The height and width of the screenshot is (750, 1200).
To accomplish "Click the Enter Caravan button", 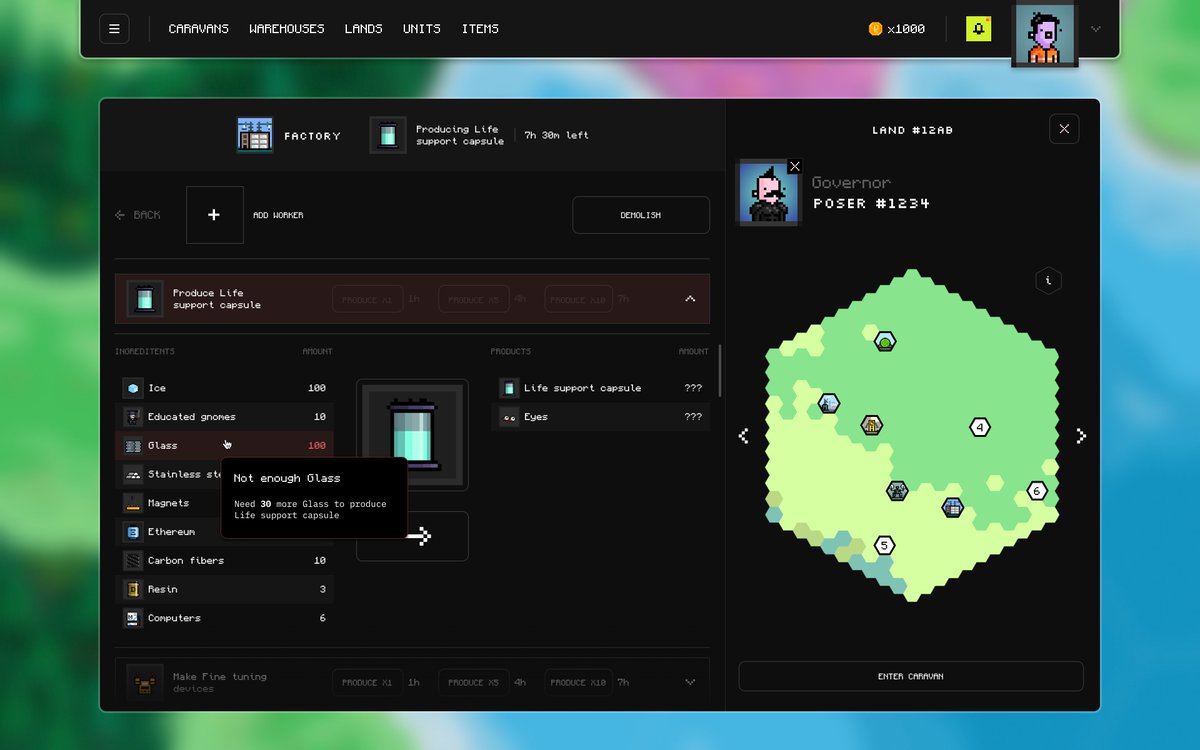I will tap(911, 676).
